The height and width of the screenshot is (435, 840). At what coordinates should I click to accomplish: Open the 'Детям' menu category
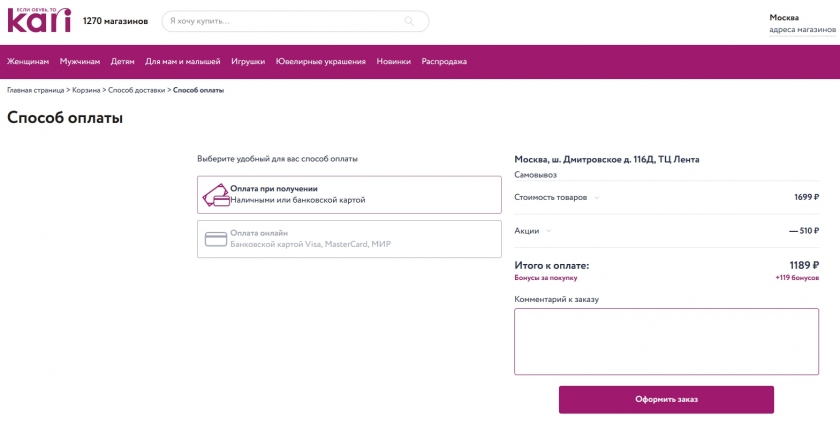pos(123,62)
